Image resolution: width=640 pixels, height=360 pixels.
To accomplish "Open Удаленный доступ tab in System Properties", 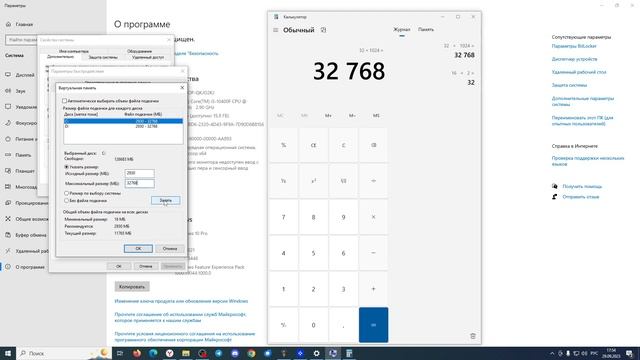I will pyautogui.click(x=148, y=58).
